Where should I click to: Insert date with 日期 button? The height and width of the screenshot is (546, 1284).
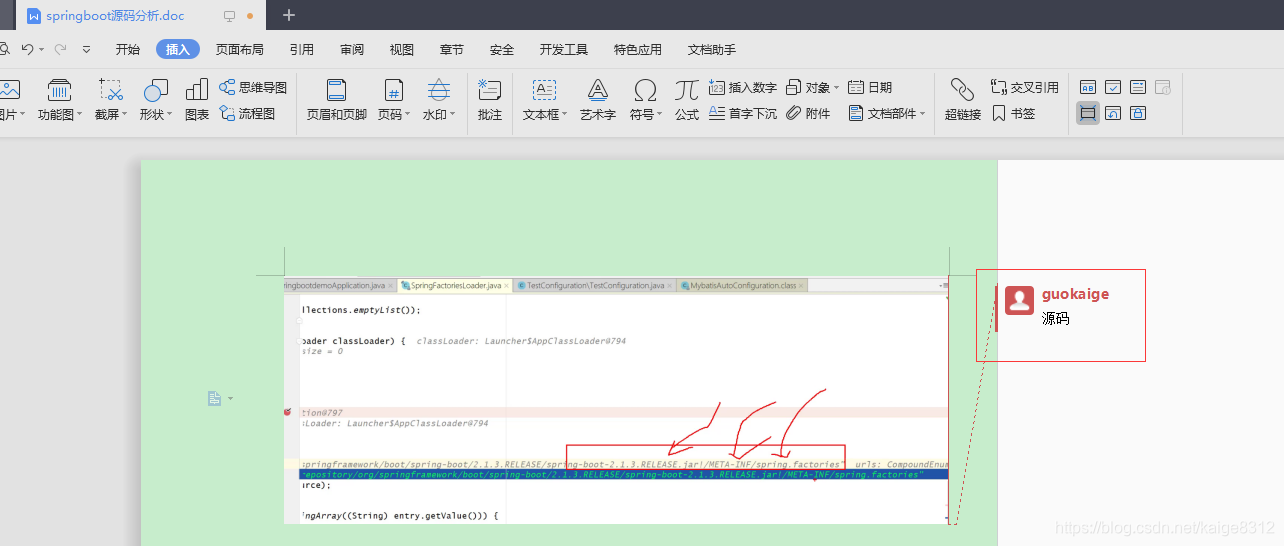click(x=870, y=88)
